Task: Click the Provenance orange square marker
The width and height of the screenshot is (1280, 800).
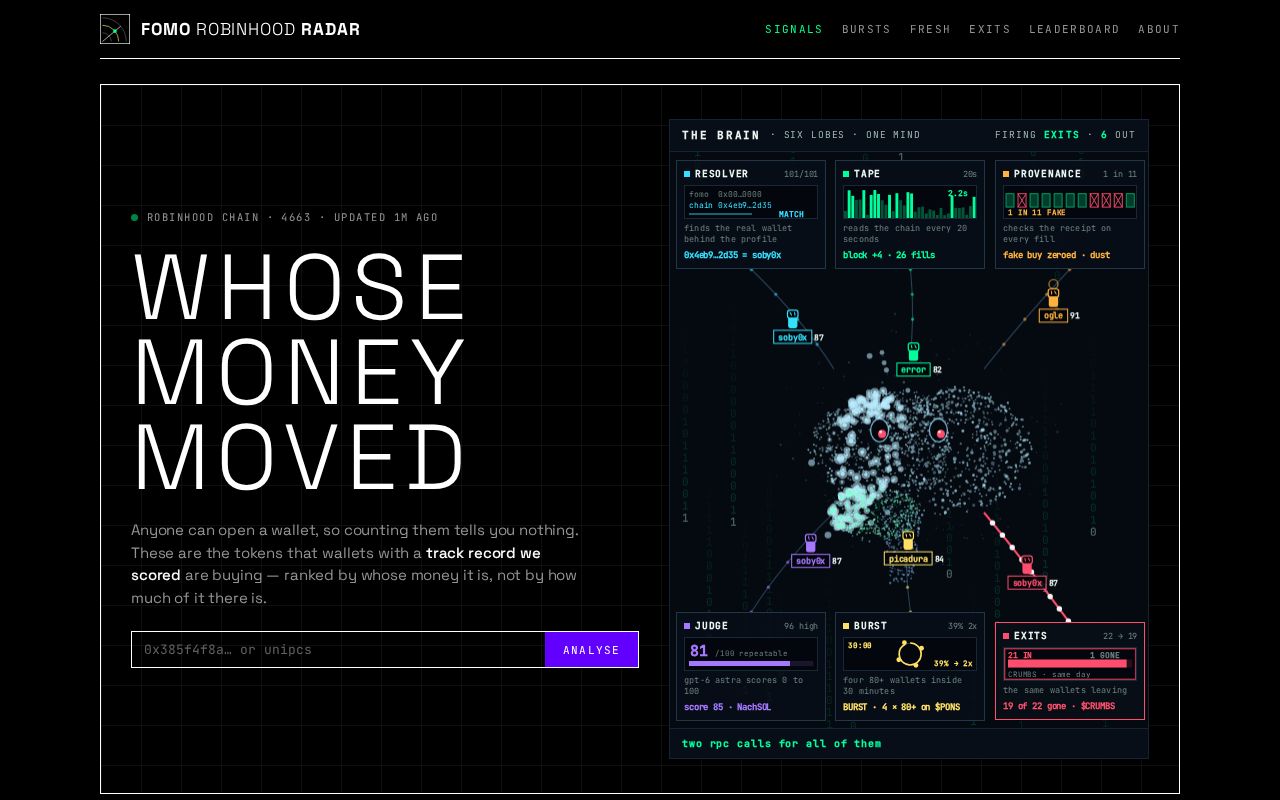Action: pyautogui.click(x=1006, y=174)
